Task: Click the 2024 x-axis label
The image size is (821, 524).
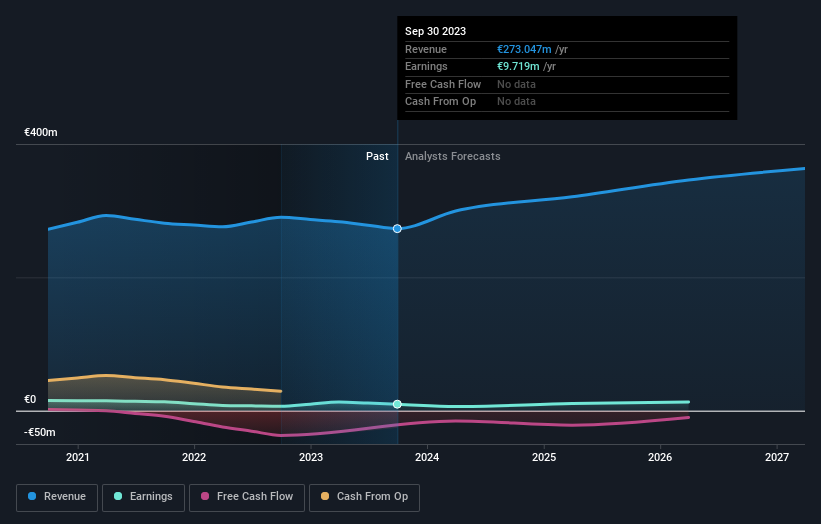Action: (x=427, y=457)
